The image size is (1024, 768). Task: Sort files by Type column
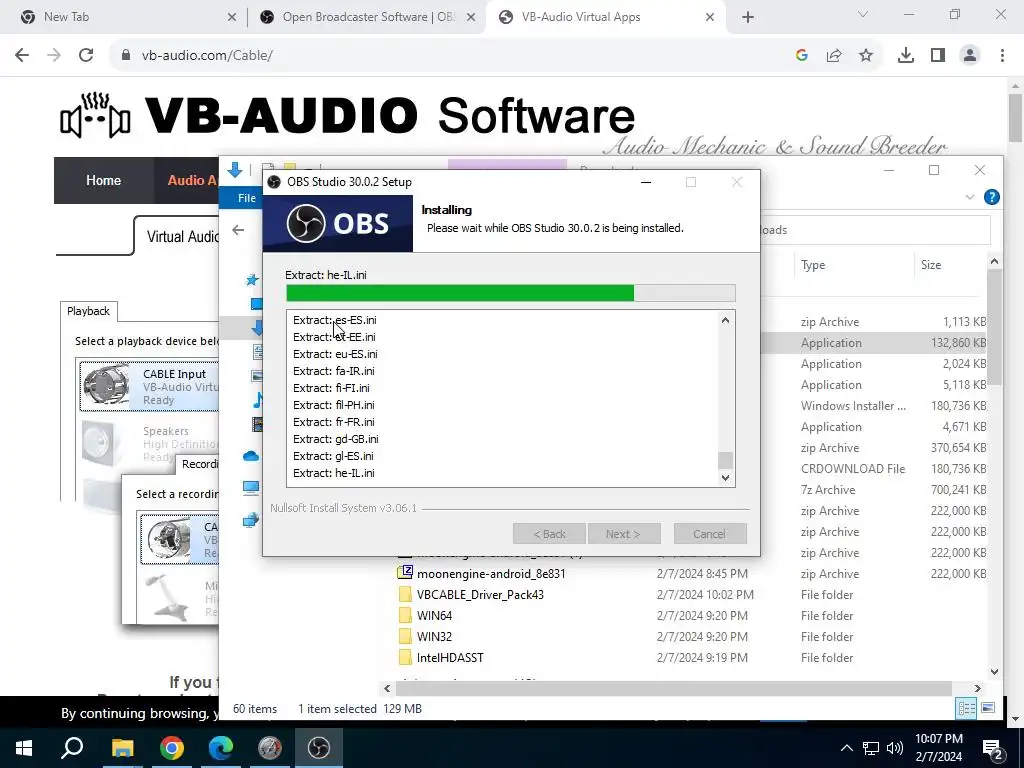(x=813, y=264)
